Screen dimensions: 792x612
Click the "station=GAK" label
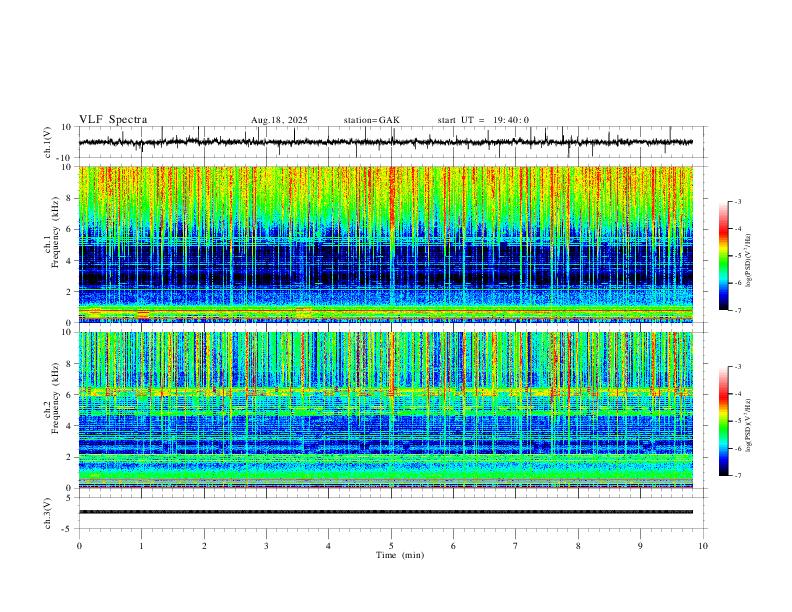[x=371, y=120]
